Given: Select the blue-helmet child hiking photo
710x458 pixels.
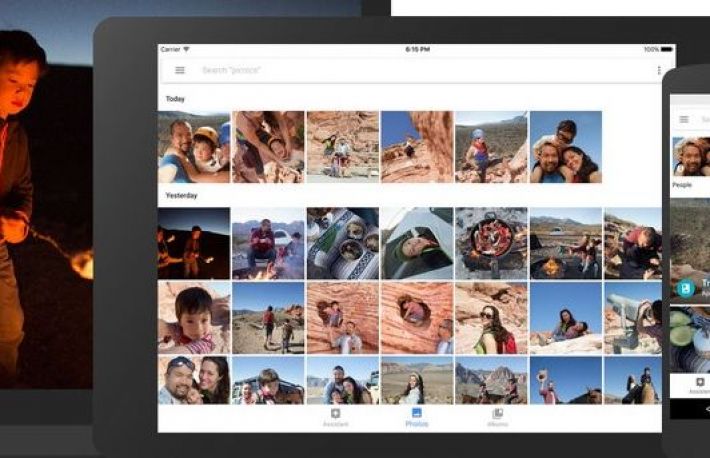Looking at the screenshot, I should pyautogui.click(x=491, y=146).
